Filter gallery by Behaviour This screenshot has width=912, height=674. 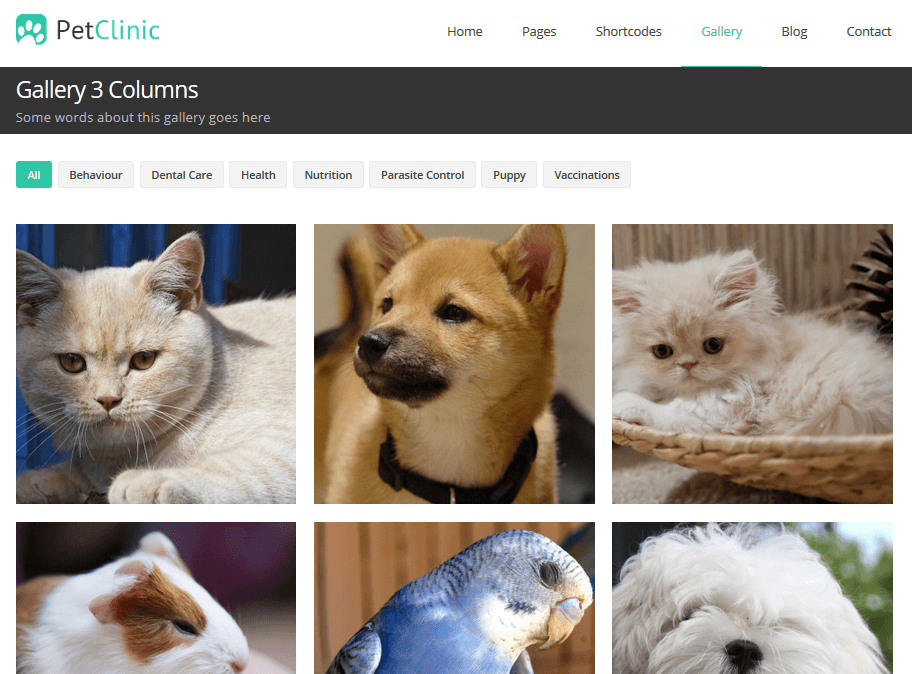pyautogui.click(x=96, y=174)
